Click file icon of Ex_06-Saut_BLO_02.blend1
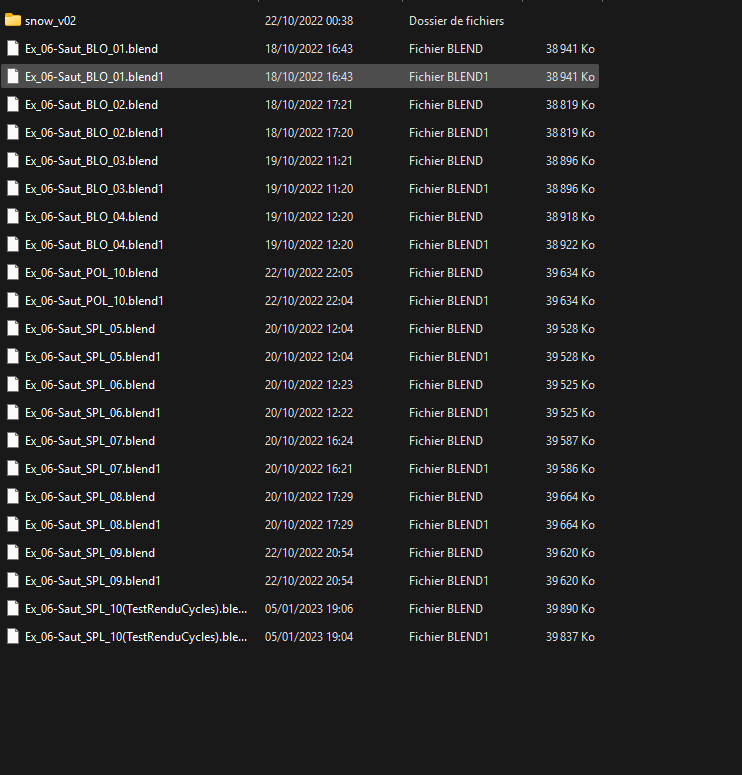The width and height of the screenshot is (742, 775). (x=13, y=132)
